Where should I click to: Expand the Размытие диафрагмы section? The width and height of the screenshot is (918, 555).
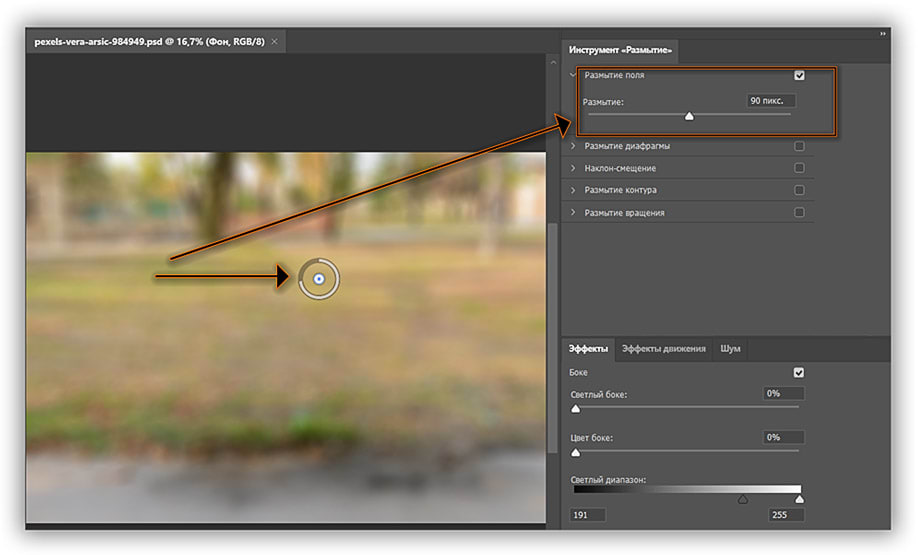[573, 146]
